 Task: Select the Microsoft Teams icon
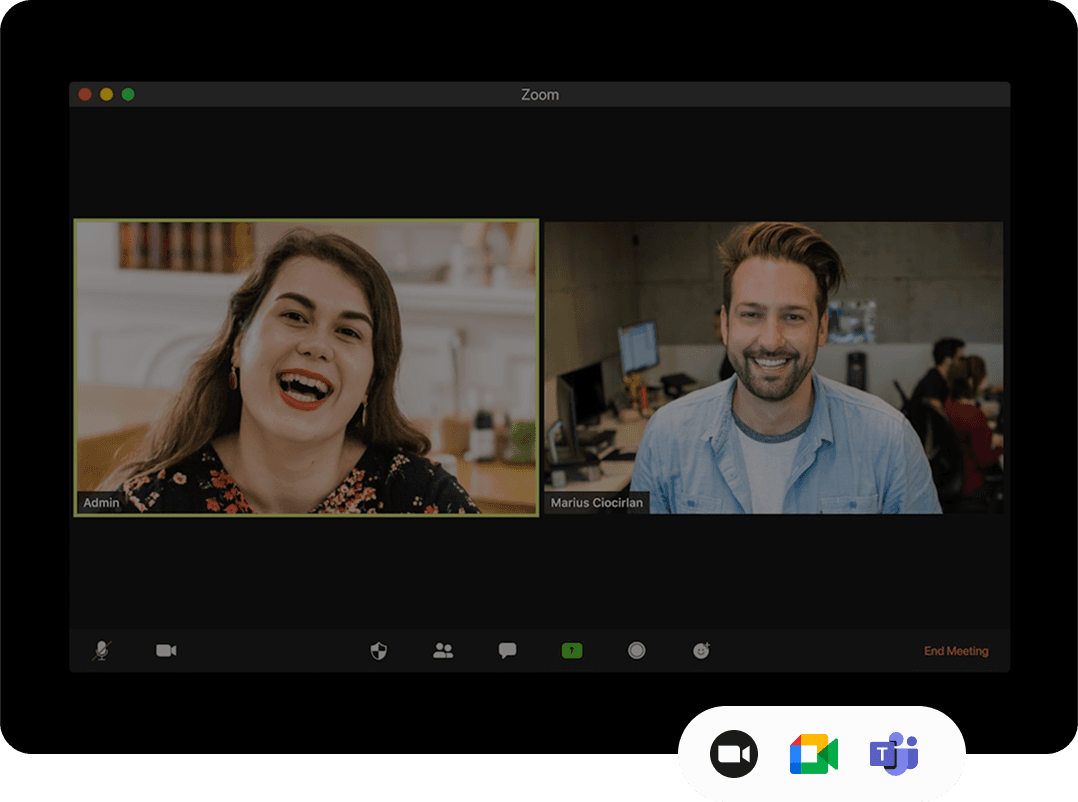tap(893, 754)
